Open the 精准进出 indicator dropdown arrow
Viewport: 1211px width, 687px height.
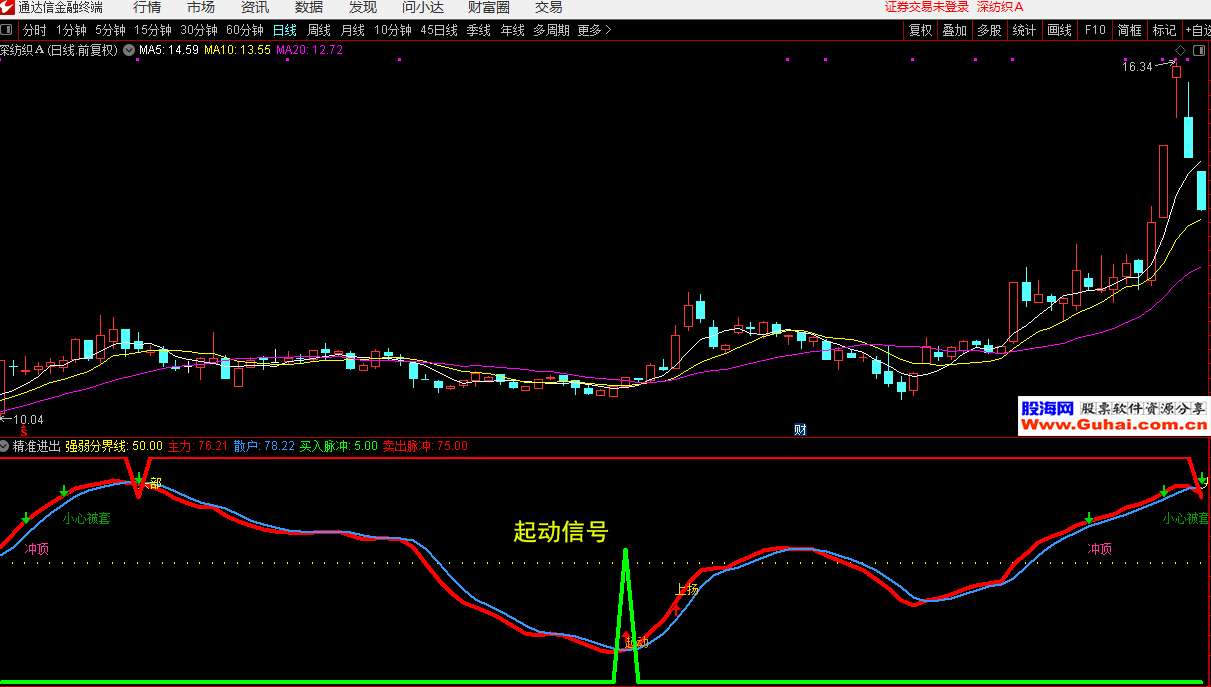click(x=5, y=446)
